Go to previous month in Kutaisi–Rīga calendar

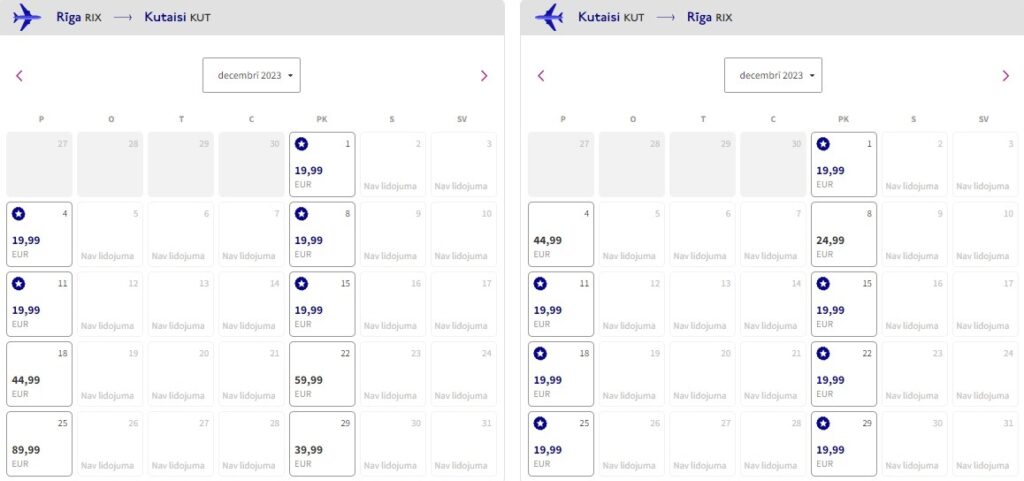point(541,76)
